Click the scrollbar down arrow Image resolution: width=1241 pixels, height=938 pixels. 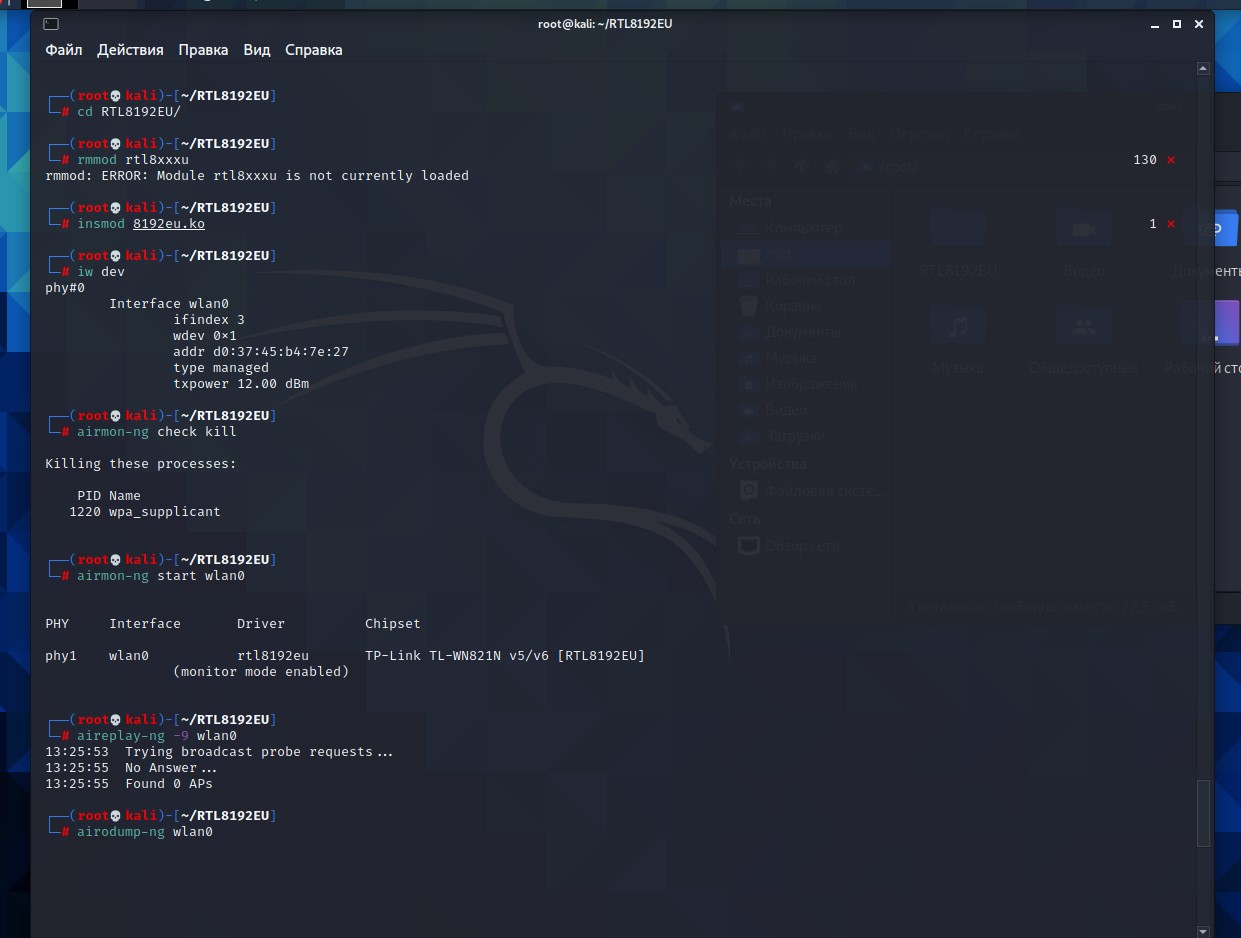[1203, 930]
